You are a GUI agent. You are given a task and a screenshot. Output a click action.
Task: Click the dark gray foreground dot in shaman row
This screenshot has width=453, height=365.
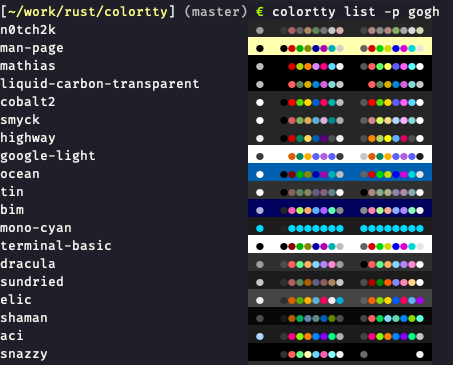[260, 318]
